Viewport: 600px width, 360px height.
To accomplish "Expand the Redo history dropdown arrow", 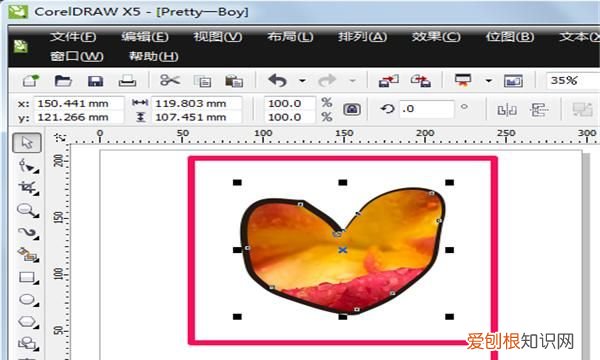I will 352,81.
